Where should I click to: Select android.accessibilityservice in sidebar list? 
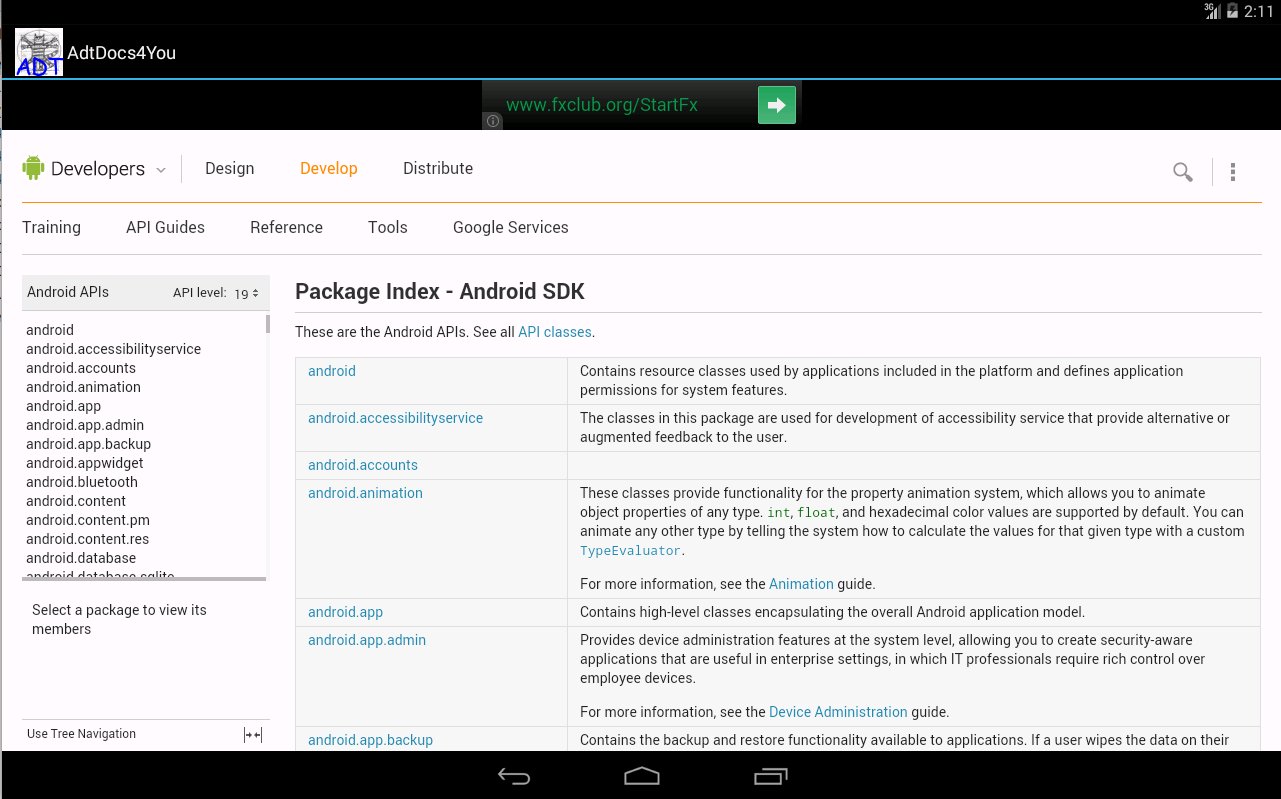coord(113,349)
